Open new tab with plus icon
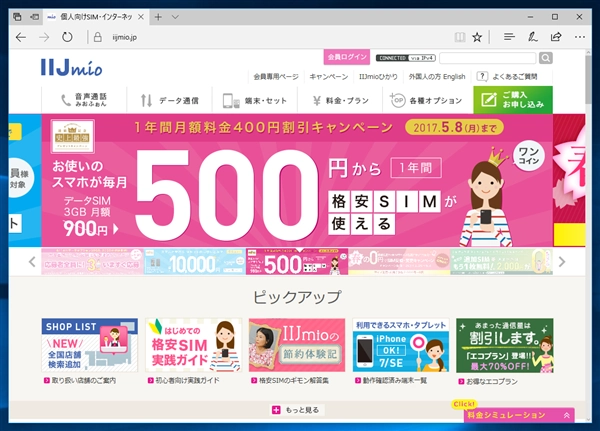 (x=158, y=17)
